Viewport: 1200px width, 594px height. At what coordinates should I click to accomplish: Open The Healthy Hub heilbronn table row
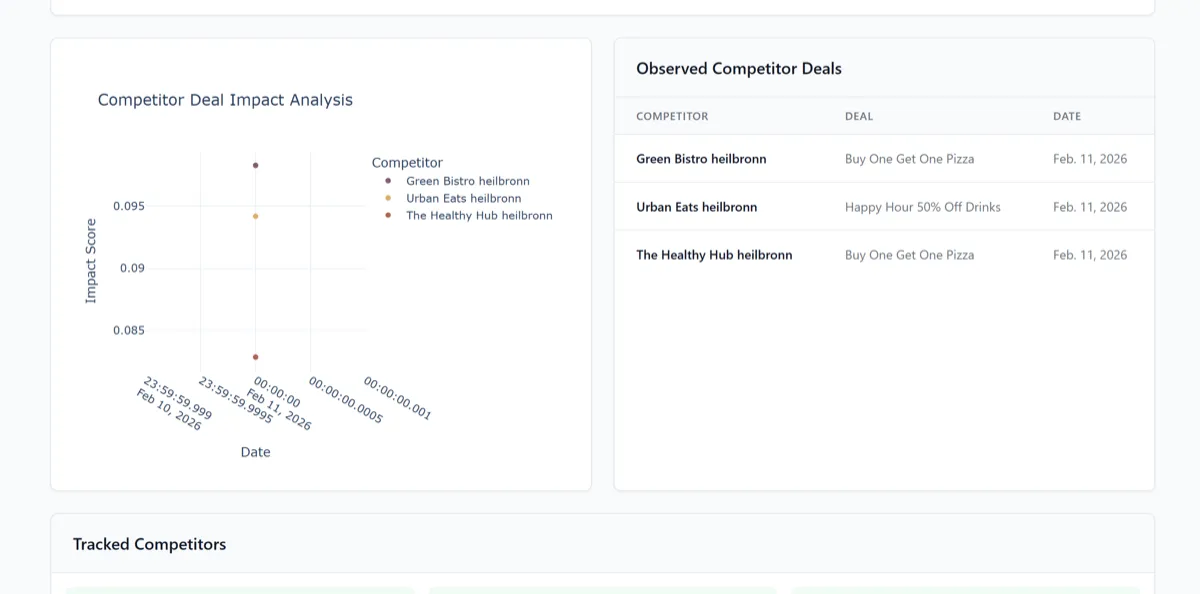(714, 255)
